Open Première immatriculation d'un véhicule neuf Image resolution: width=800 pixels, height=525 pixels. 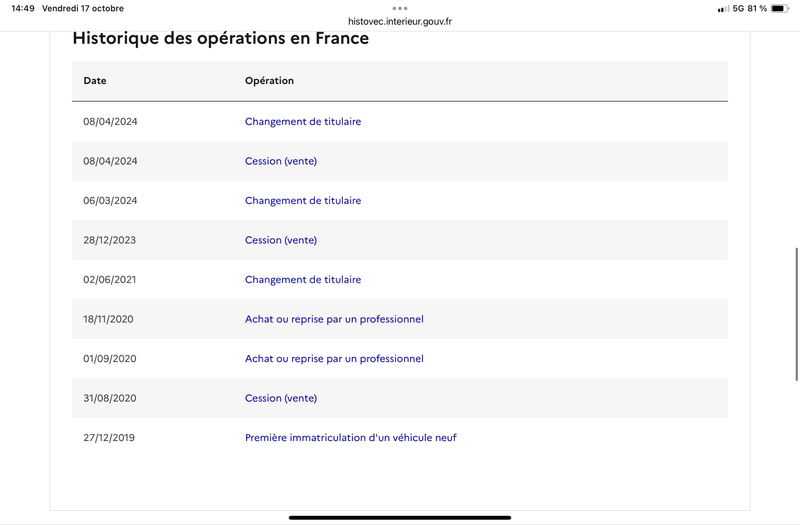point(351,438)
